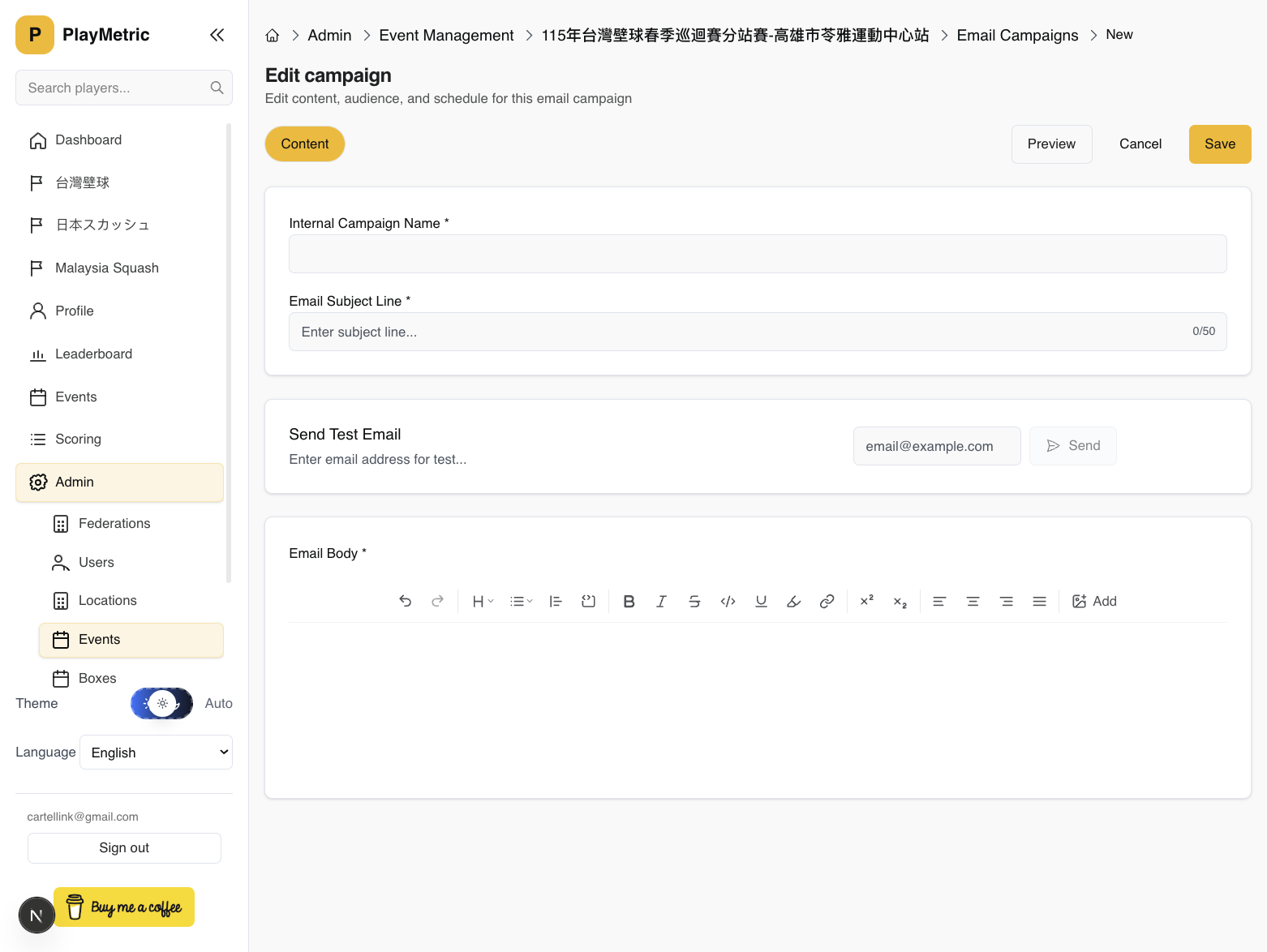Click the home breadcrumb icon
Screen dimensions: 1267x952
pyautogui.click(x=273, y=36)
